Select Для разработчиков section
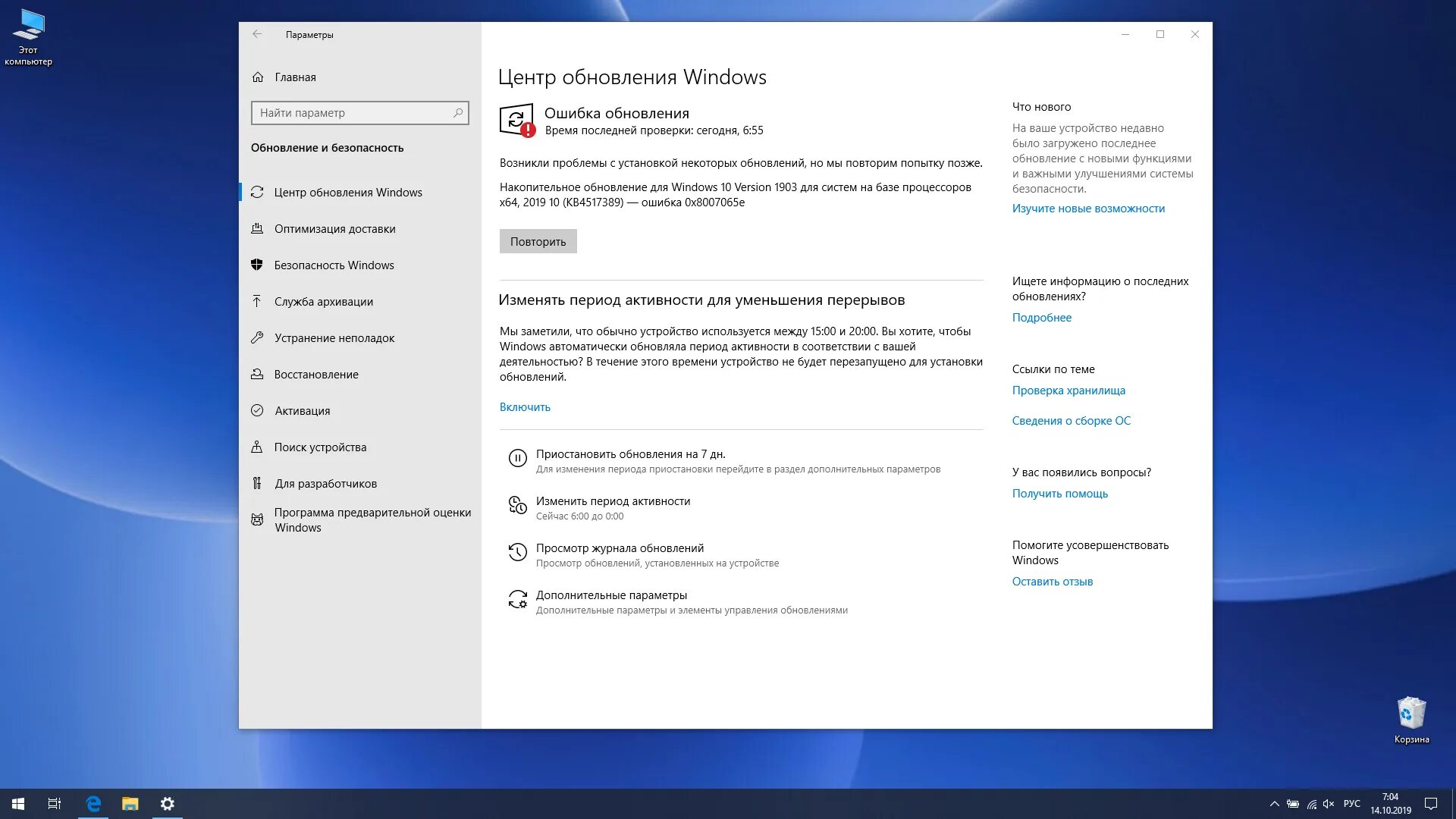Image resolution: width=1456 pixels, height=819 pixels. tap(325, 484)
